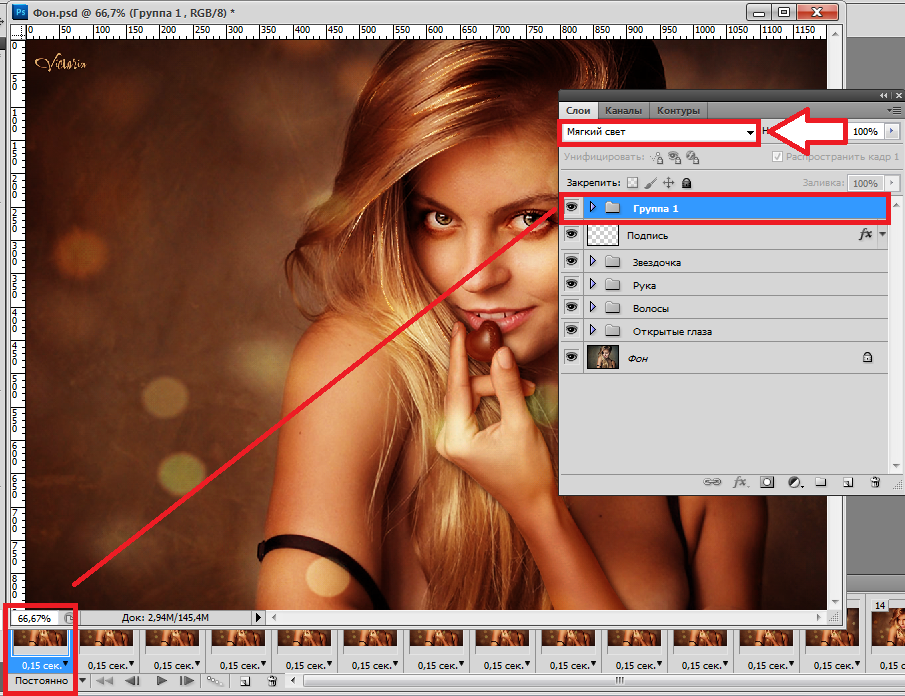Click unify layer style icon
905x696 pixels.
click(693, 157)
